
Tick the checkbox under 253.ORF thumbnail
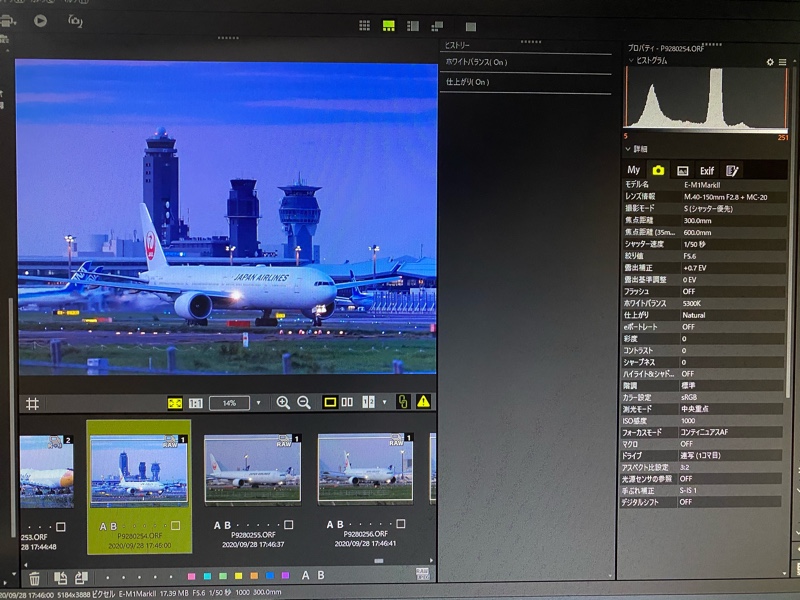tap(61, 527)
